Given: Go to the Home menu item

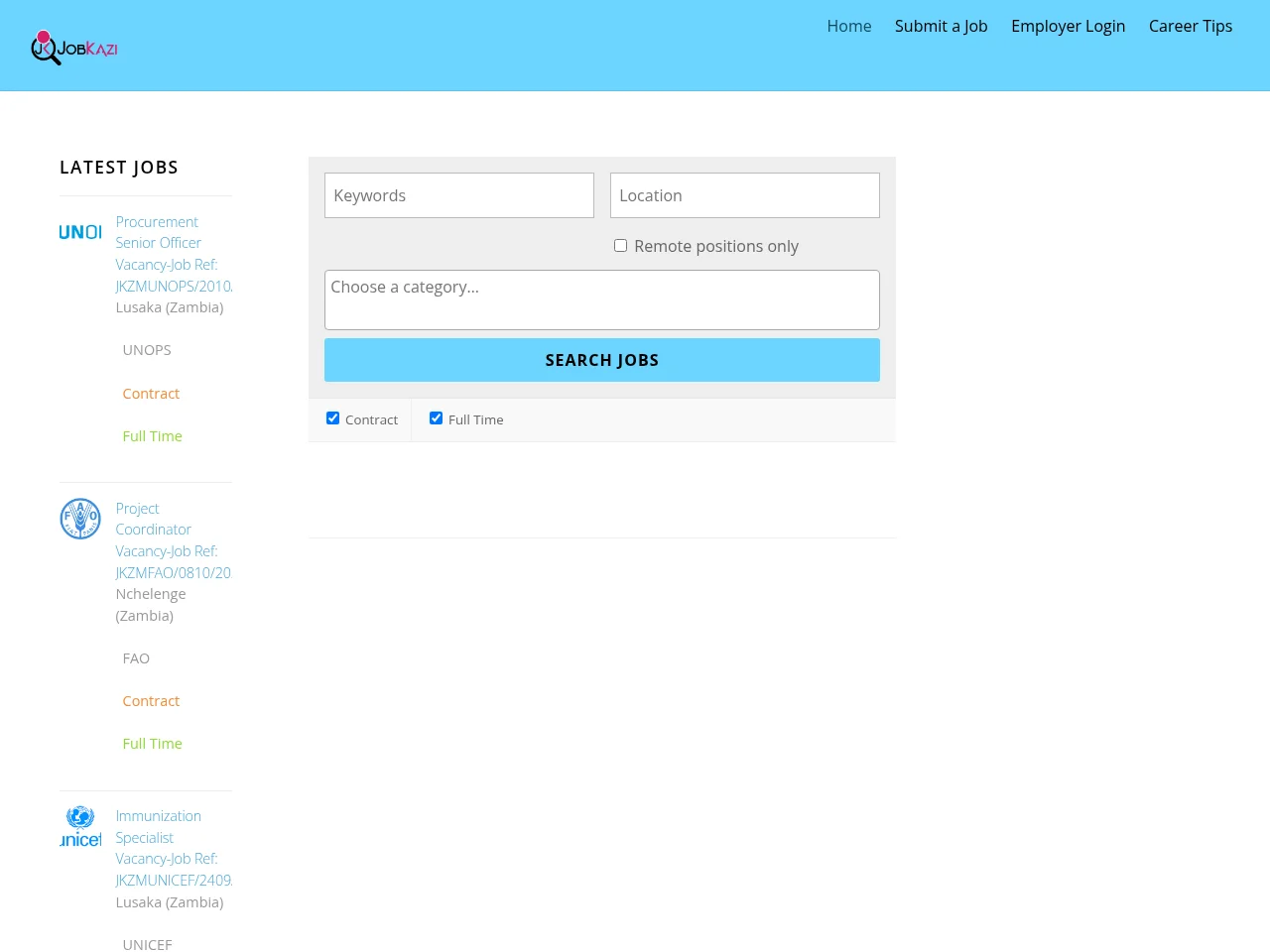Looking at the screenshot, I should (x=849, y=26).
